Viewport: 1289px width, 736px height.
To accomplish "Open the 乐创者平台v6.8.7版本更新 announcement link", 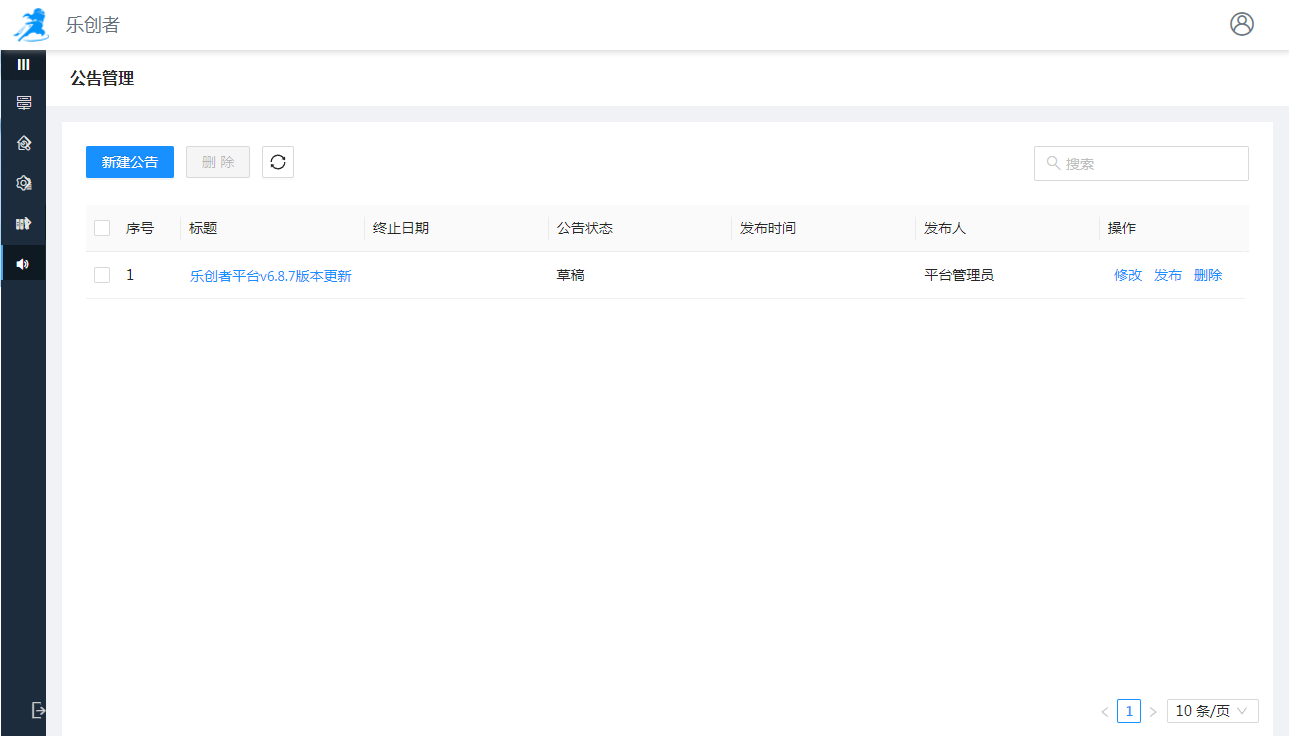I will click(271, 276).
